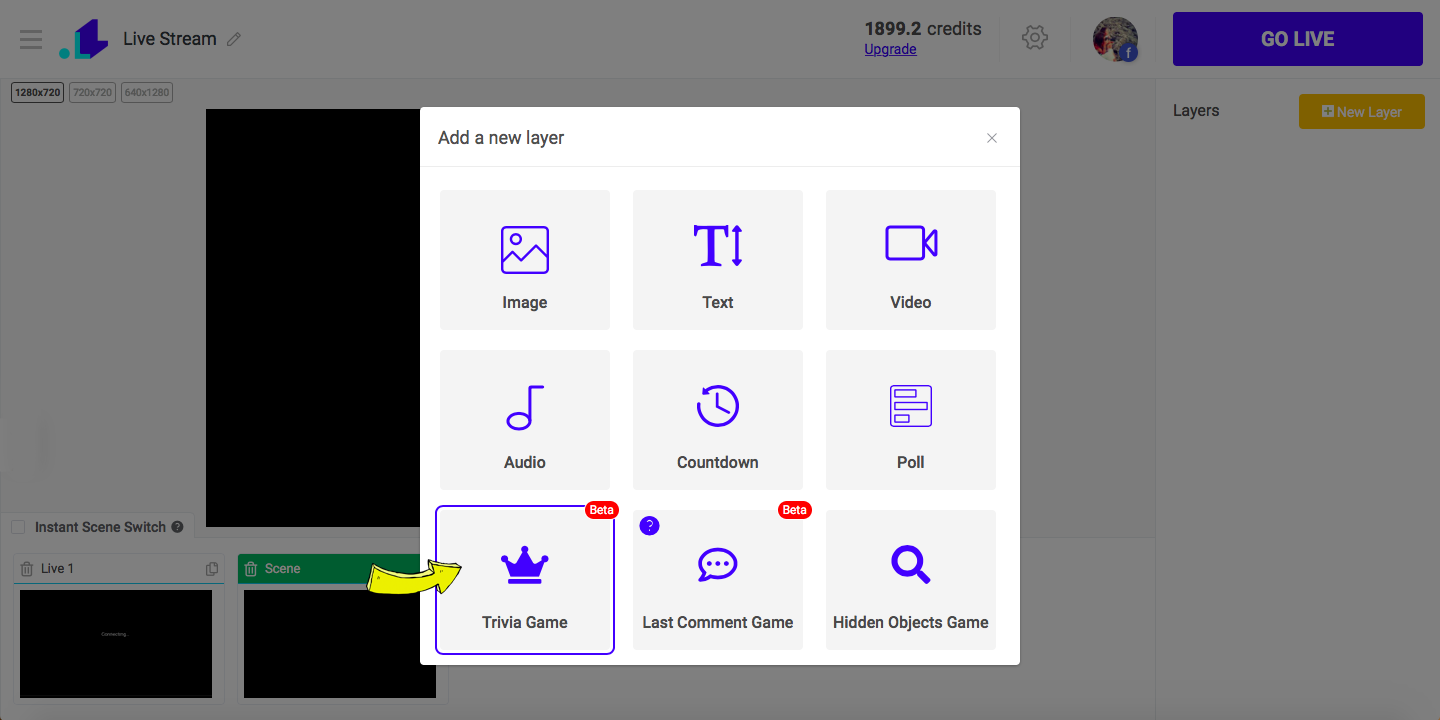Open the hamburger main menu
This screenshot has height=720, width=1440.
point(31,39)
